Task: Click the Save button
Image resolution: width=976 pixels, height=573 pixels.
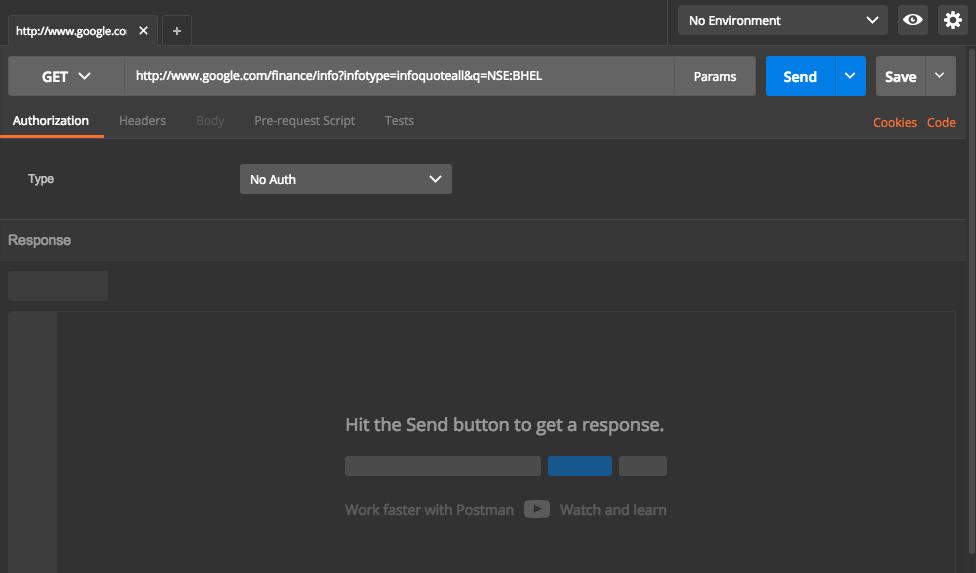Action: coord(900,76)
